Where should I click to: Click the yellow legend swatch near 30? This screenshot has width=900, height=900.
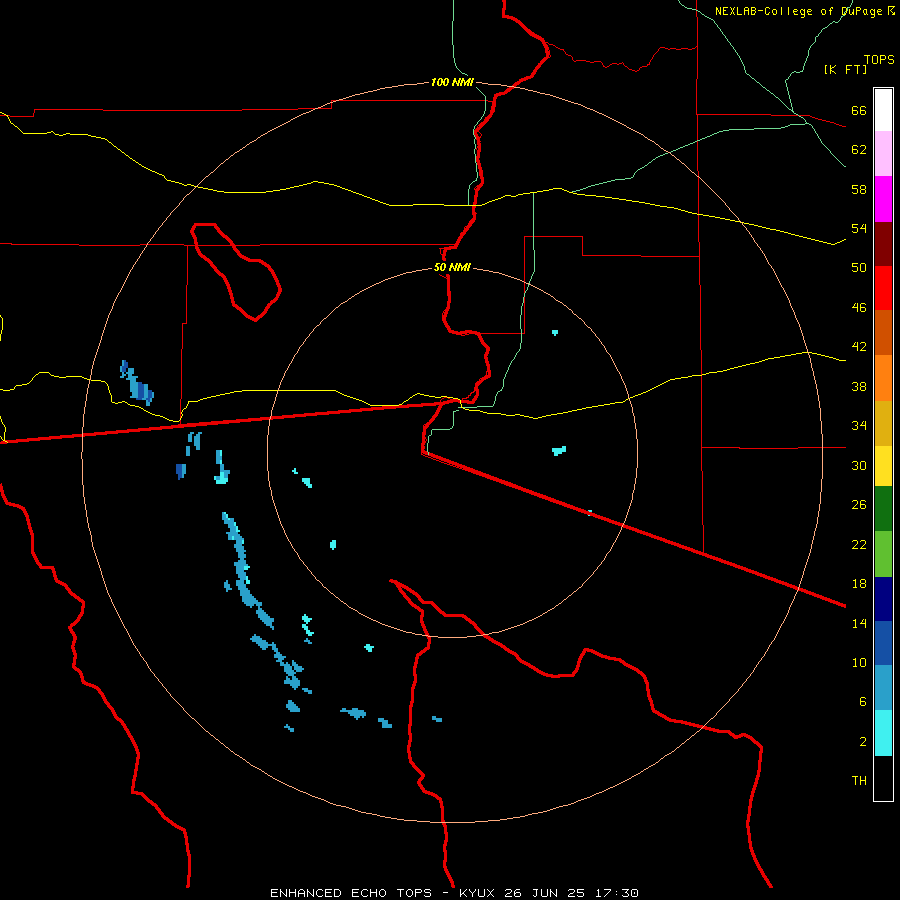point(883,465)
